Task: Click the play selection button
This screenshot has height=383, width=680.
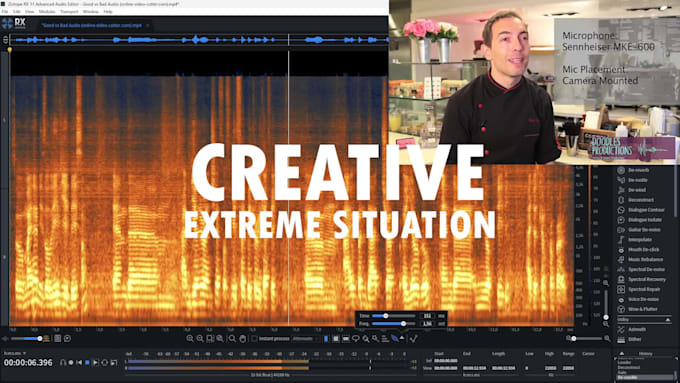Action: click(114, 363)
